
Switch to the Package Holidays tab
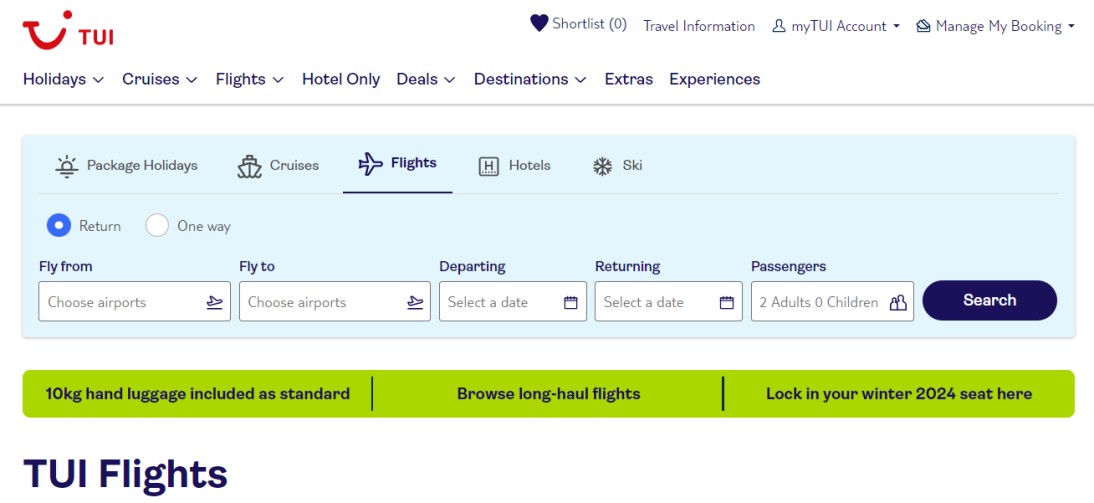(126, 166)
